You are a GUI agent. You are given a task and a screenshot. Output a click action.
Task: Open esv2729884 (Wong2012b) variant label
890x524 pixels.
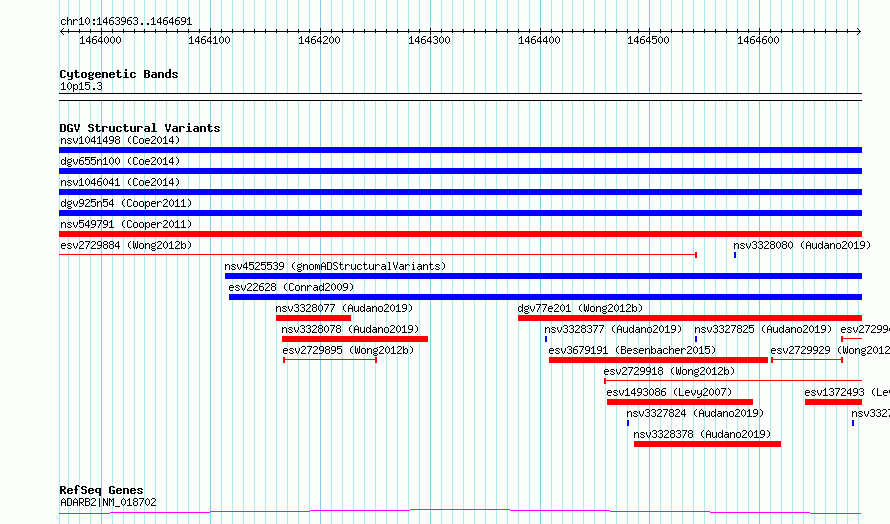click(x=126, y=245)
